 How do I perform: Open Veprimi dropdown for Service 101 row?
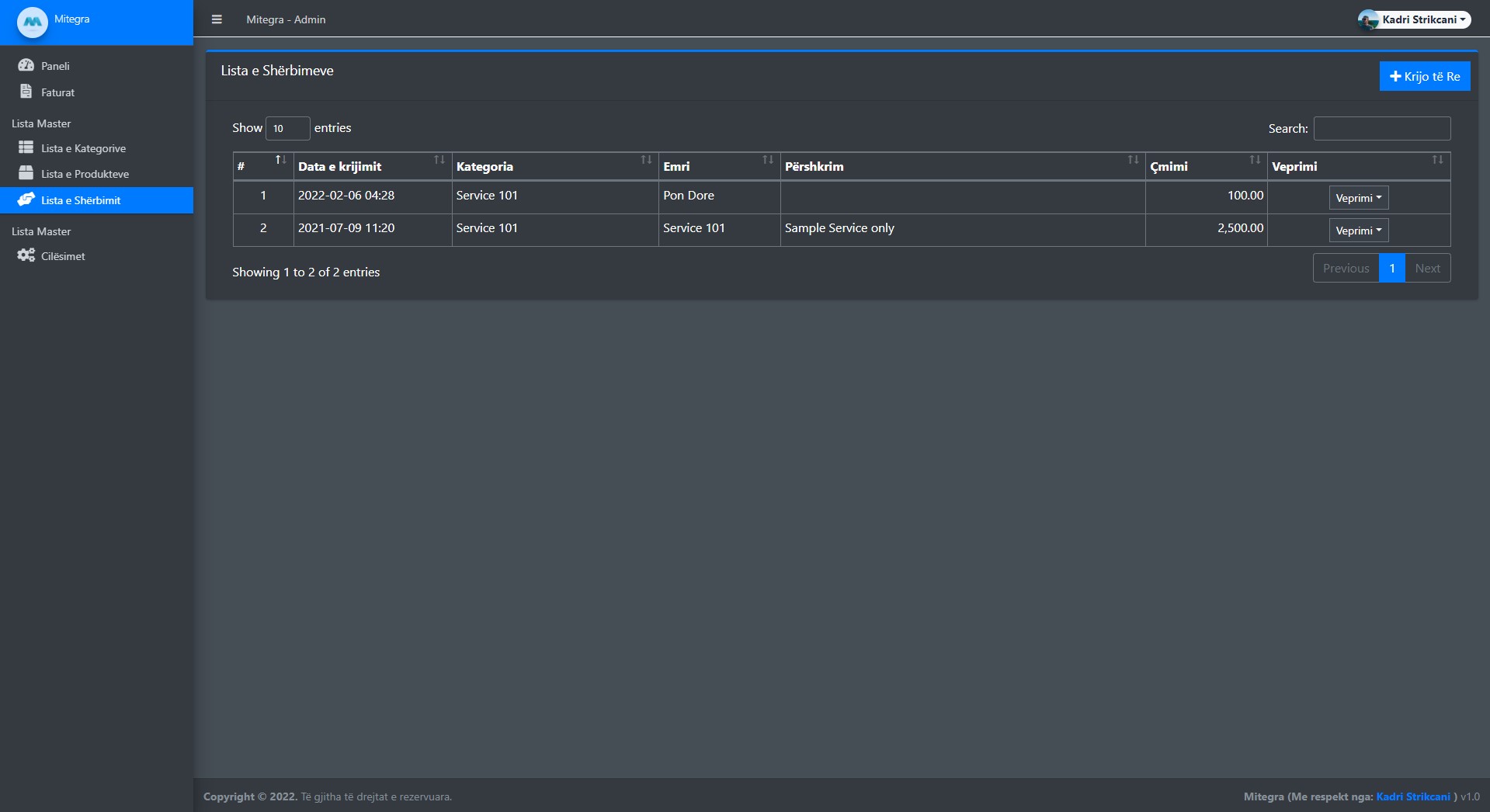click(1358, 231)
